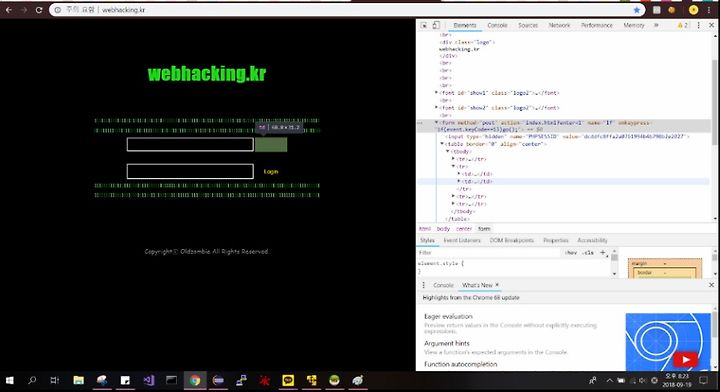Click html in the breadcrumb trail
The height and width of the screenshot is (392, 720).
[425, 229]
